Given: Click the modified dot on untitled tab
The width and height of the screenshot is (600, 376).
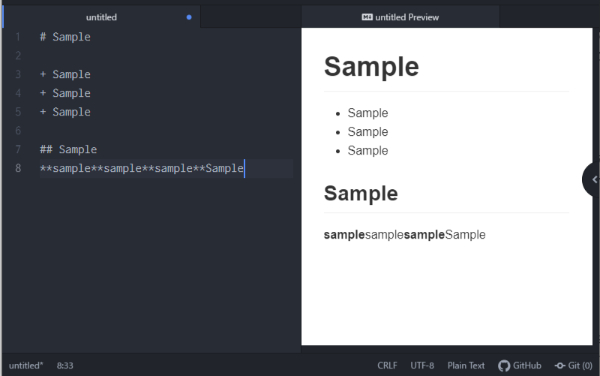Looking at the screenshot, I should click(189, 17).
